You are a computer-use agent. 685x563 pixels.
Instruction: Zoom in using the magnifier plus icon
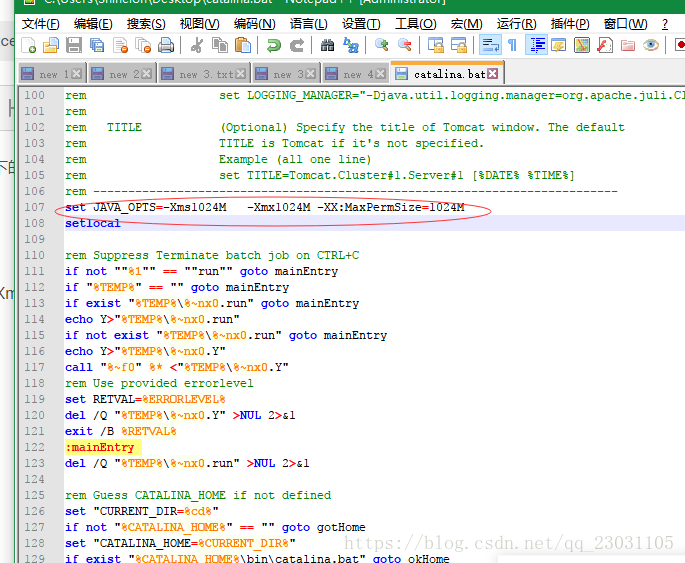[x=382, y=45]
